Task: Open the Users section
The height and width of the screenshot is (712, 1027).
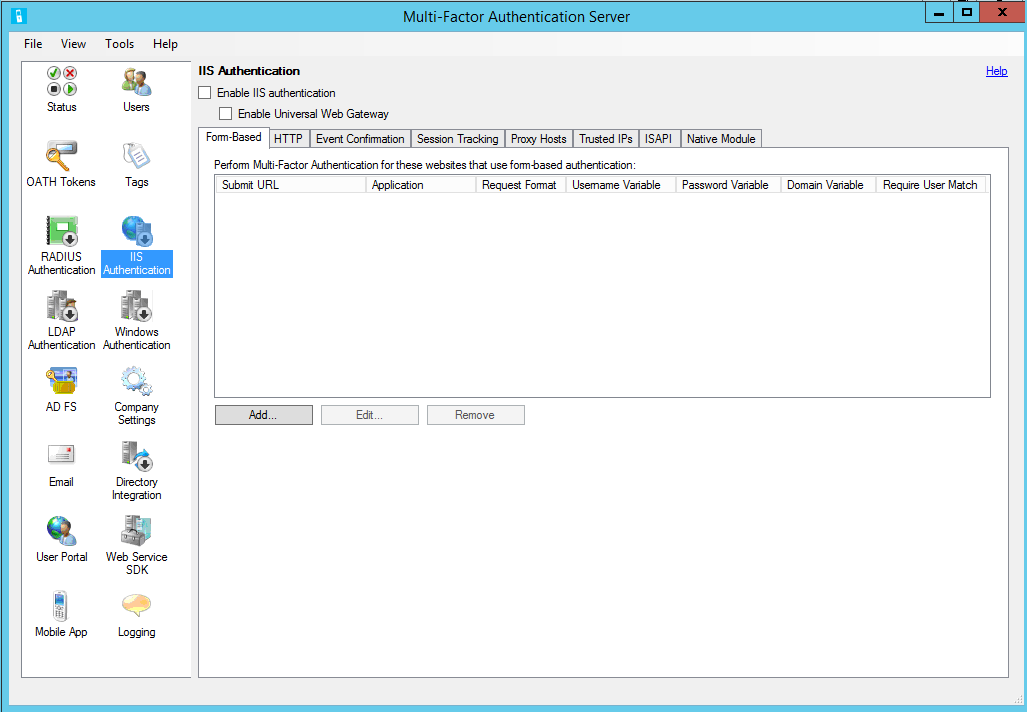Action: click(x=136, y=89)
